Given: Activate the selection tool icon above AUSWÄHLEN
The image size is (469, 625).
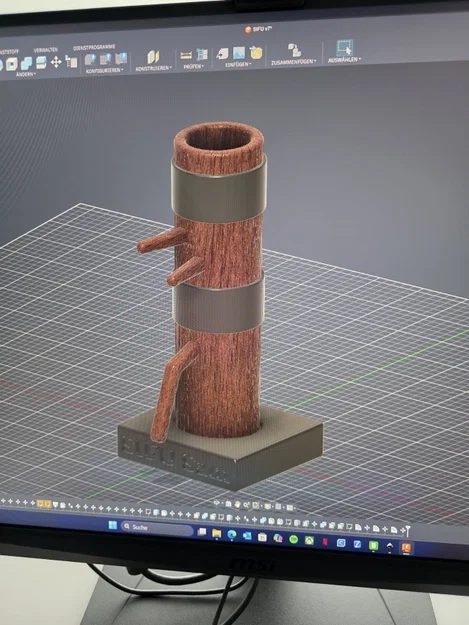Looking at the screenshot, I should coord(344,48).
